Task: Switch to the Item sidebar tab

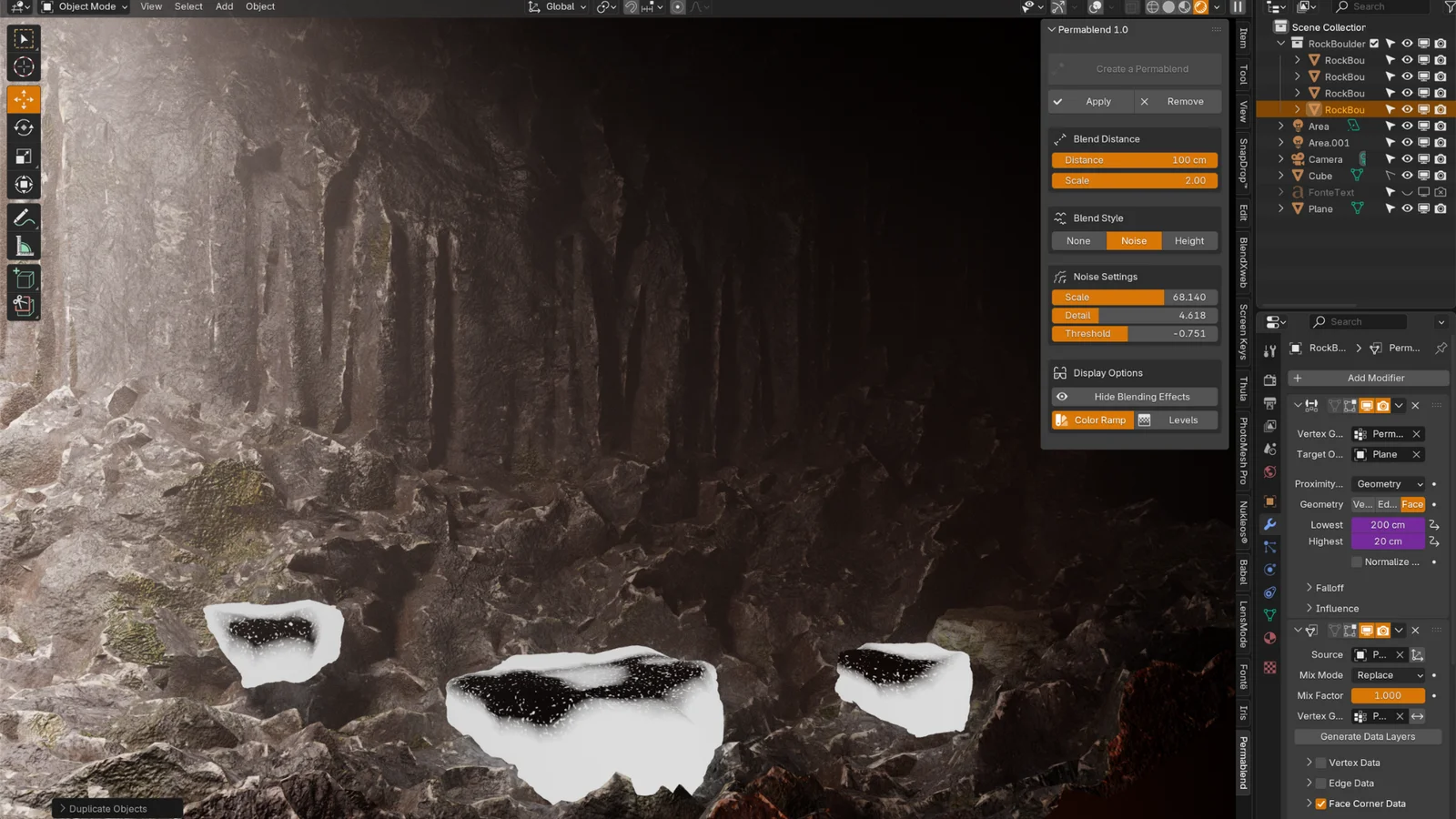Action: 1243,38
